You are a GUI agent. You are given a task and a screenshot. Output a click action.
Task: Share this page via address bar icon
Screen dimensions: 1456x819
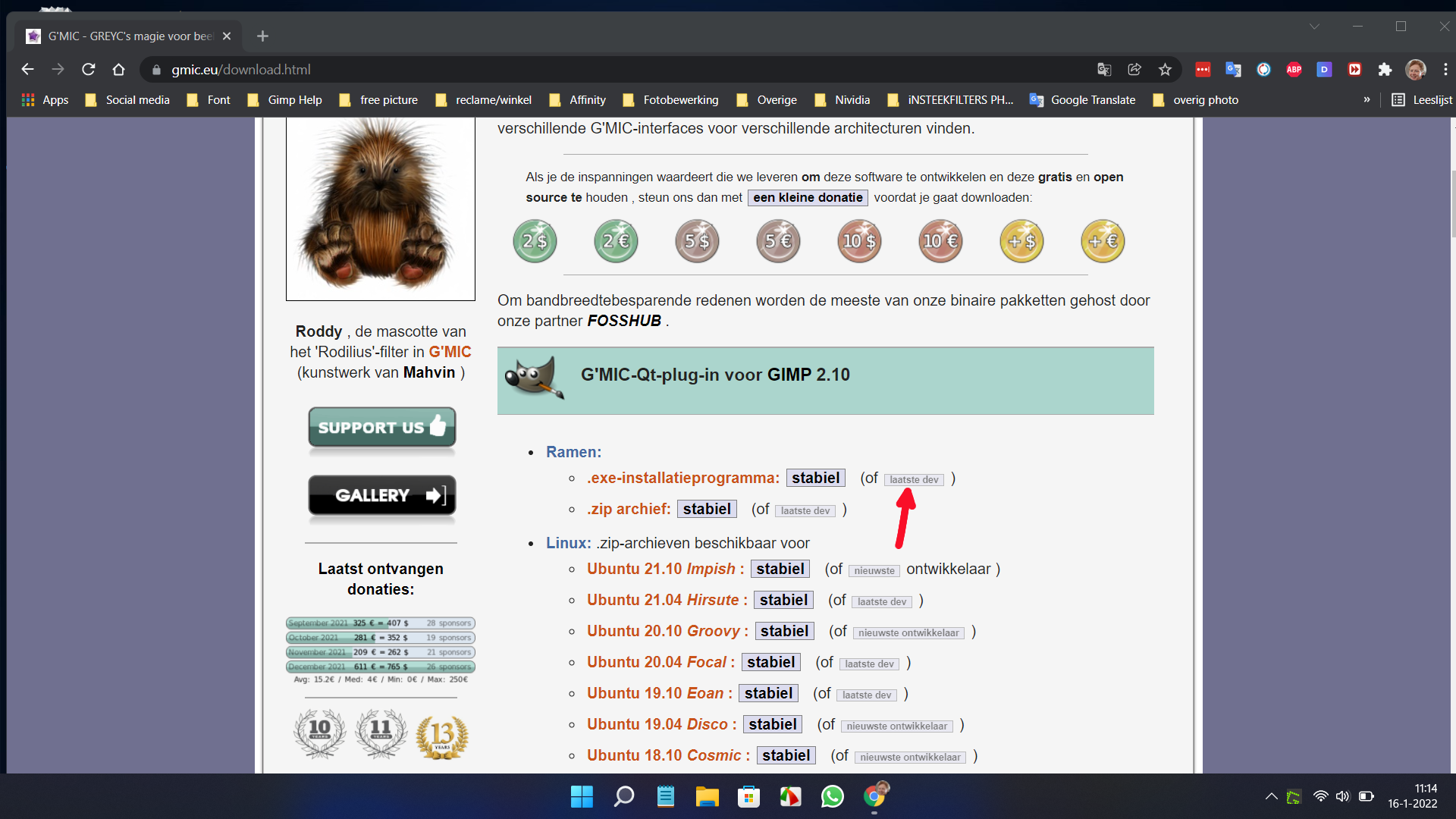coord(1134,69)
